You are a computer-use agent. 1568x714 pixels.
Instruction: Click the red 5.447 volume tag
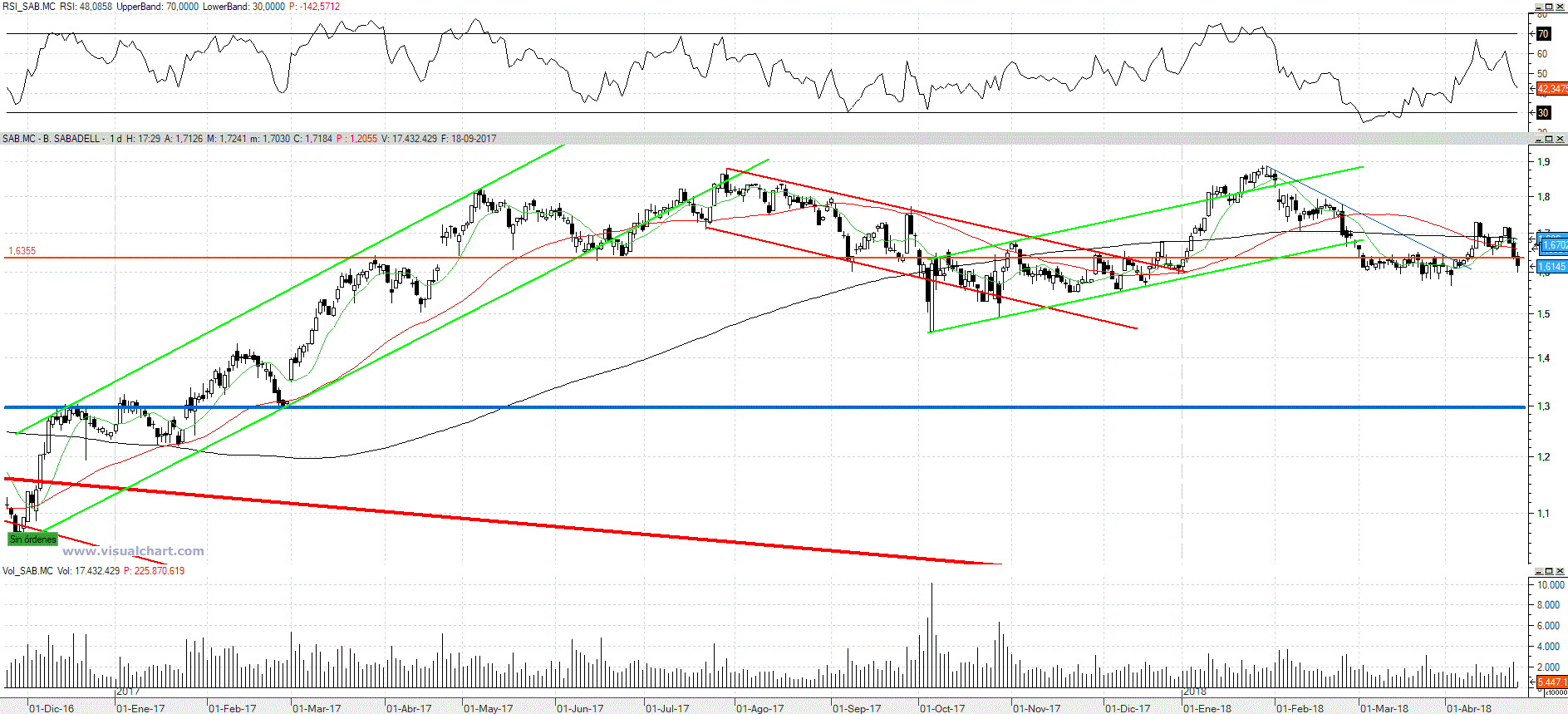(1552, 682)
